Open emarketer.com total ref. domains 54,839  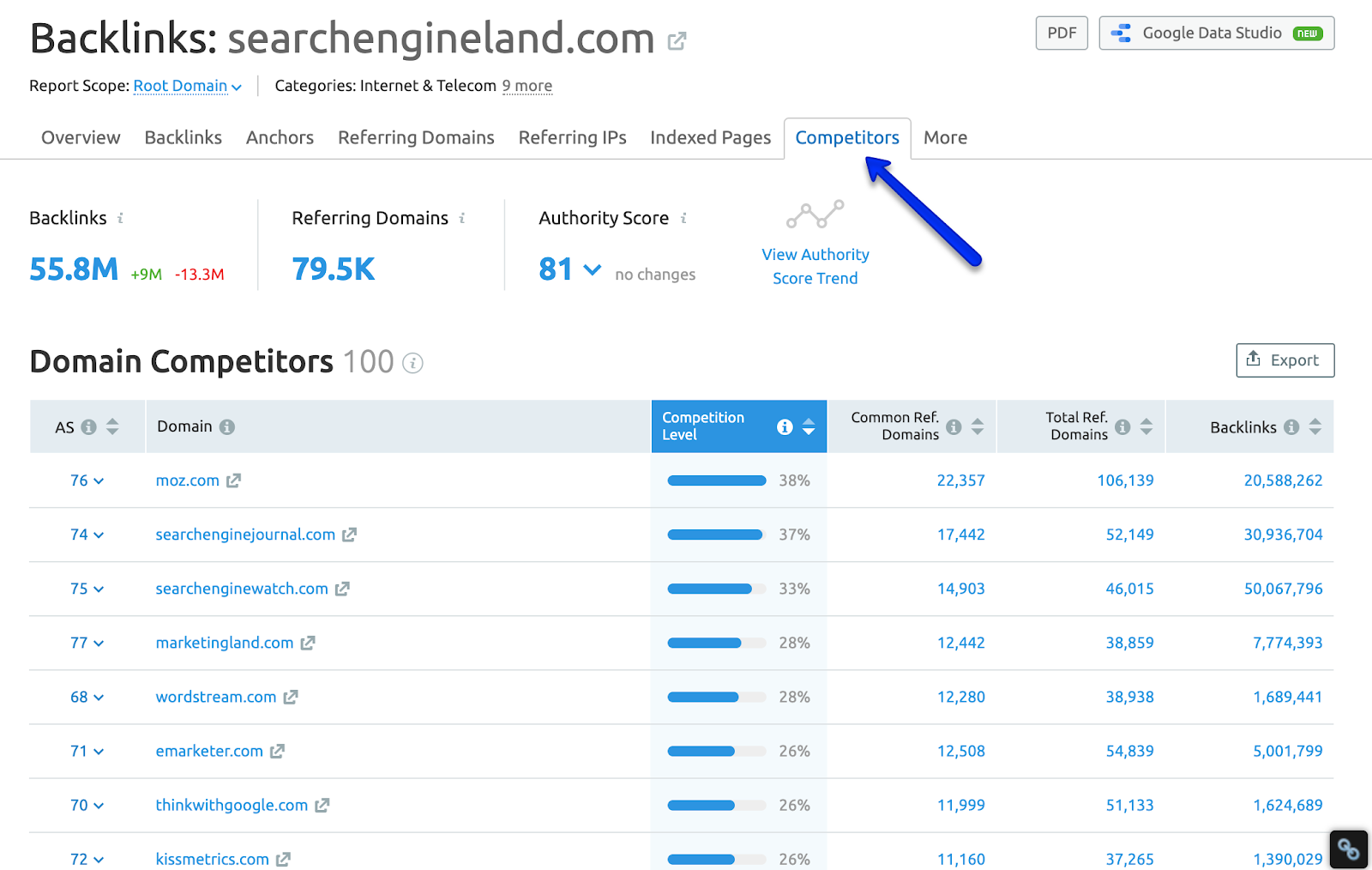1129,751
